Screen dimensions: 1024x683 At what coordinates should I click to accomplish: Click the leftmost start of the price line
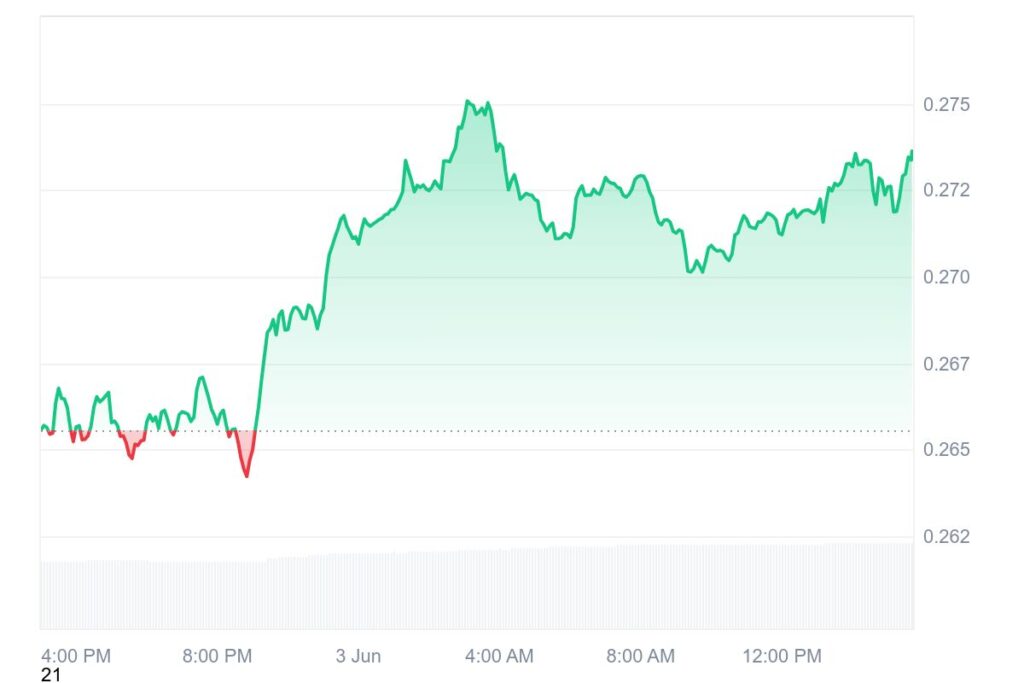click(42, 428)
